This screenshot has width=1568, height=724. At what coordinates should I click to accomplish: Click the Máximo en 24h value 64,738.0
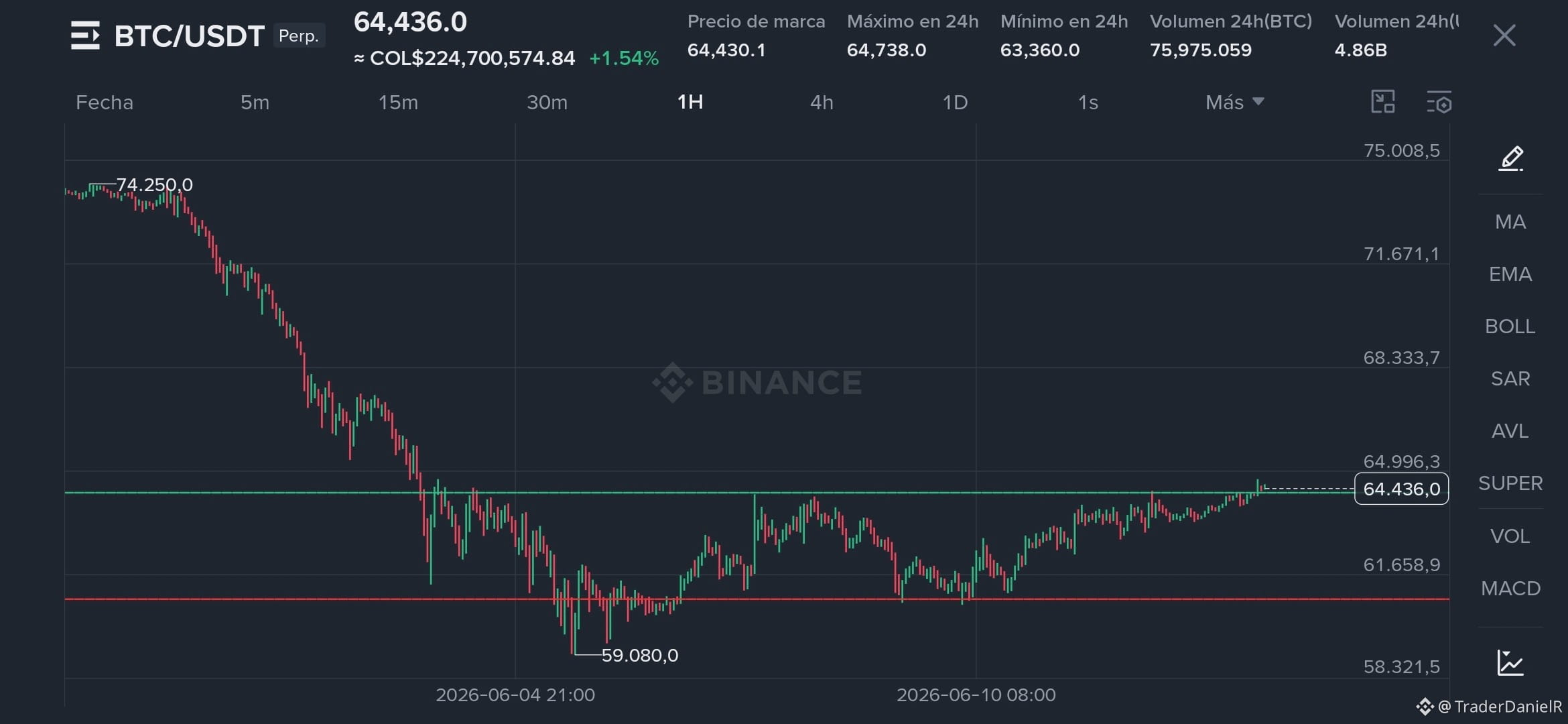click(887, 50)
